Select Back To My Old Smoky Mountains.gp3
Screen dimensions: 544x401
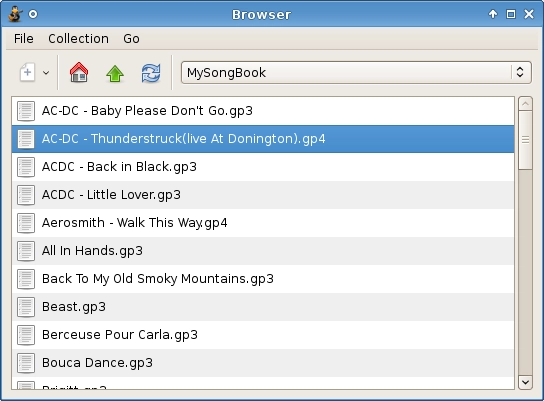pos(263,279)
